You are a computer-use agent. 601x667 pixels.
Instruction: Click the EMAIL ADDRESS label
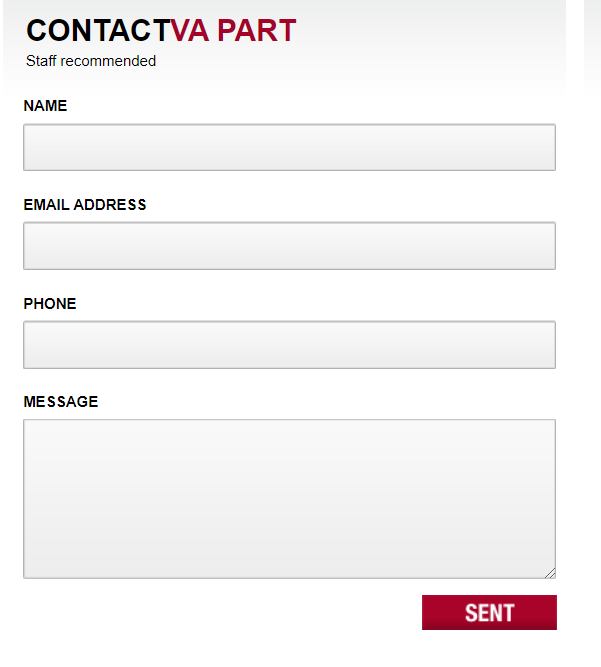(85, 205)
